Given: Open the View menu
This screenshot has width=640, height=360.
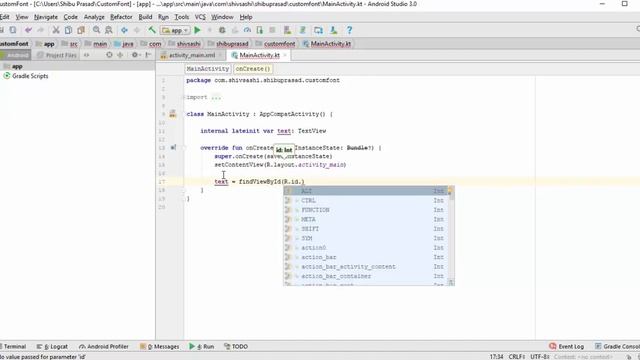Looking at the screenshot, I should 22,17.
